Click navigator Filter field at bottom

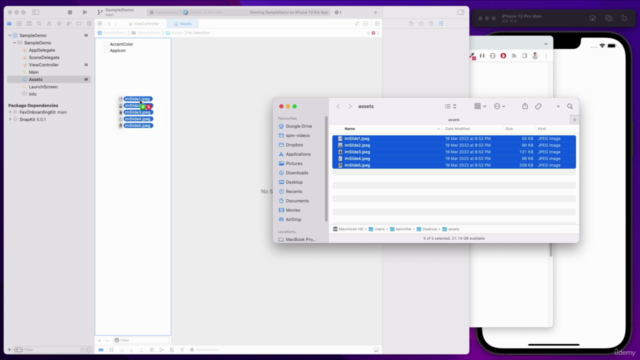pos(47,350)
